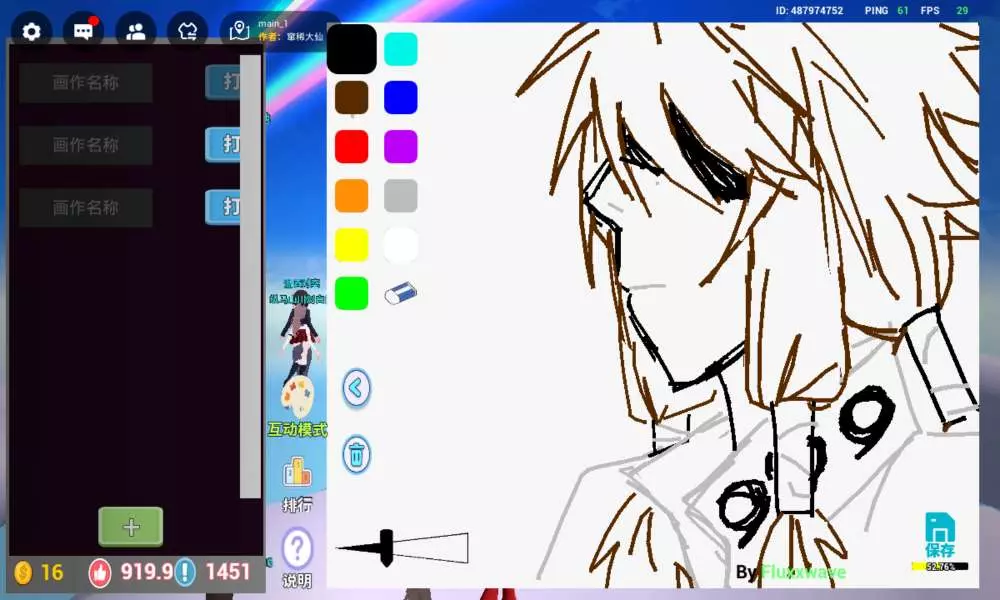Screen dimensions: 1000x600
Task: Add a new artwork with plus button
Action: 130,527
